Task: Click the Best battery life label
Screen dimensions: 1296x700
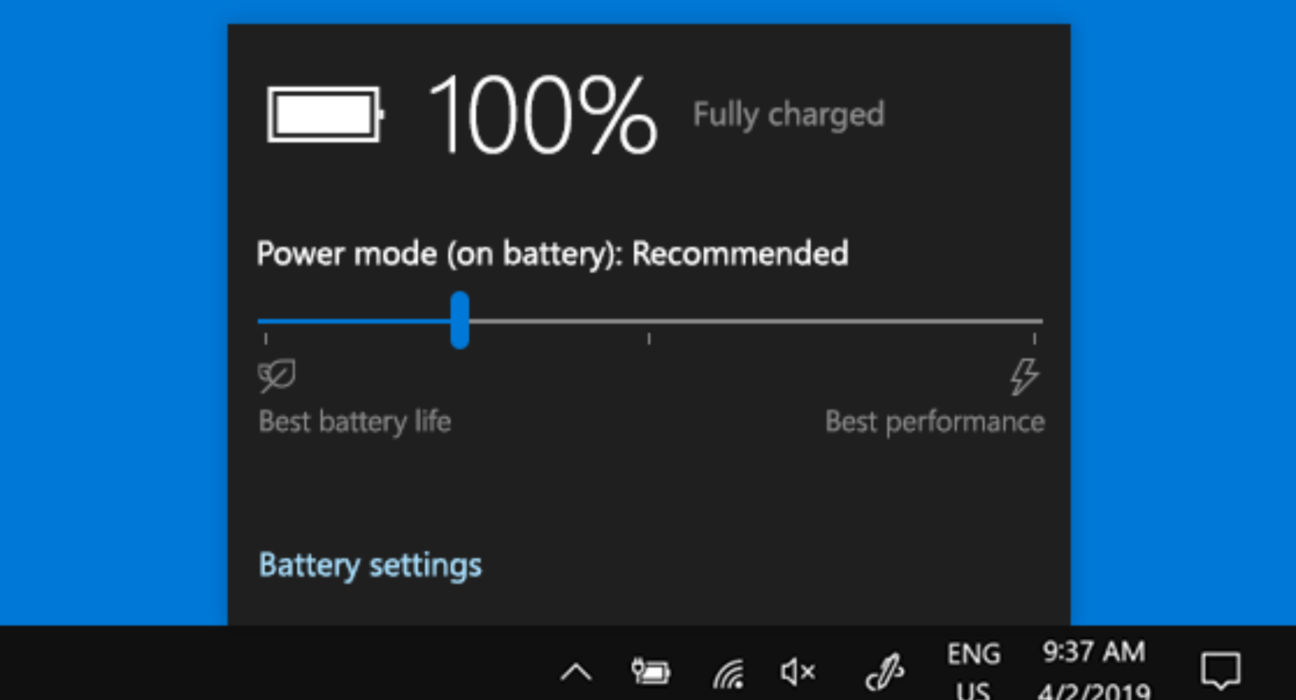Action: click(355, 422)
